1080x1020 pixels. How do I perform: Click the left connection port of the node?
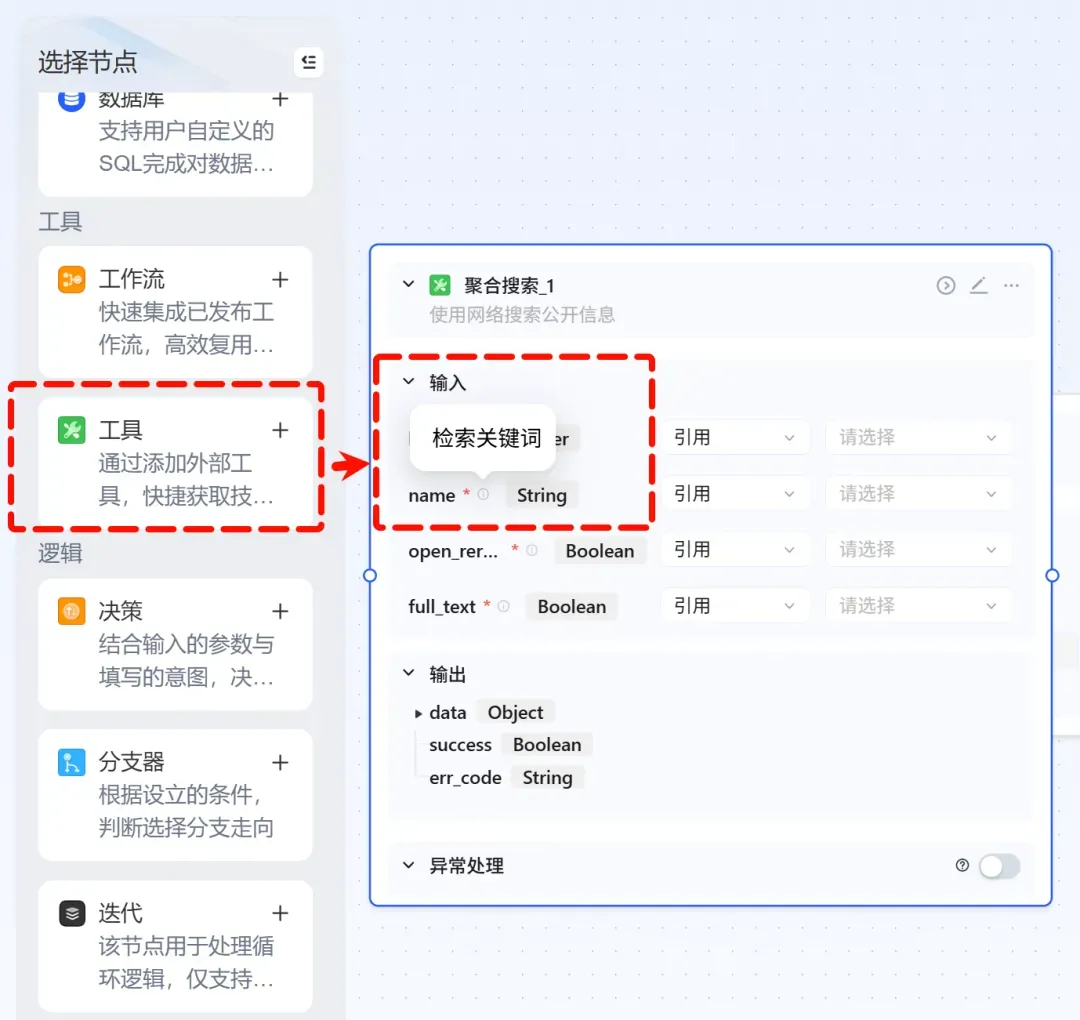pyautogui.click(x=370, y=575)
